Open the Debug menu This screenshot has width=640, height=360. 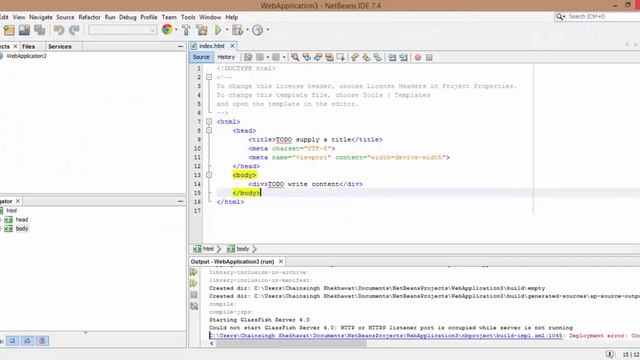[x=128, y=17]
